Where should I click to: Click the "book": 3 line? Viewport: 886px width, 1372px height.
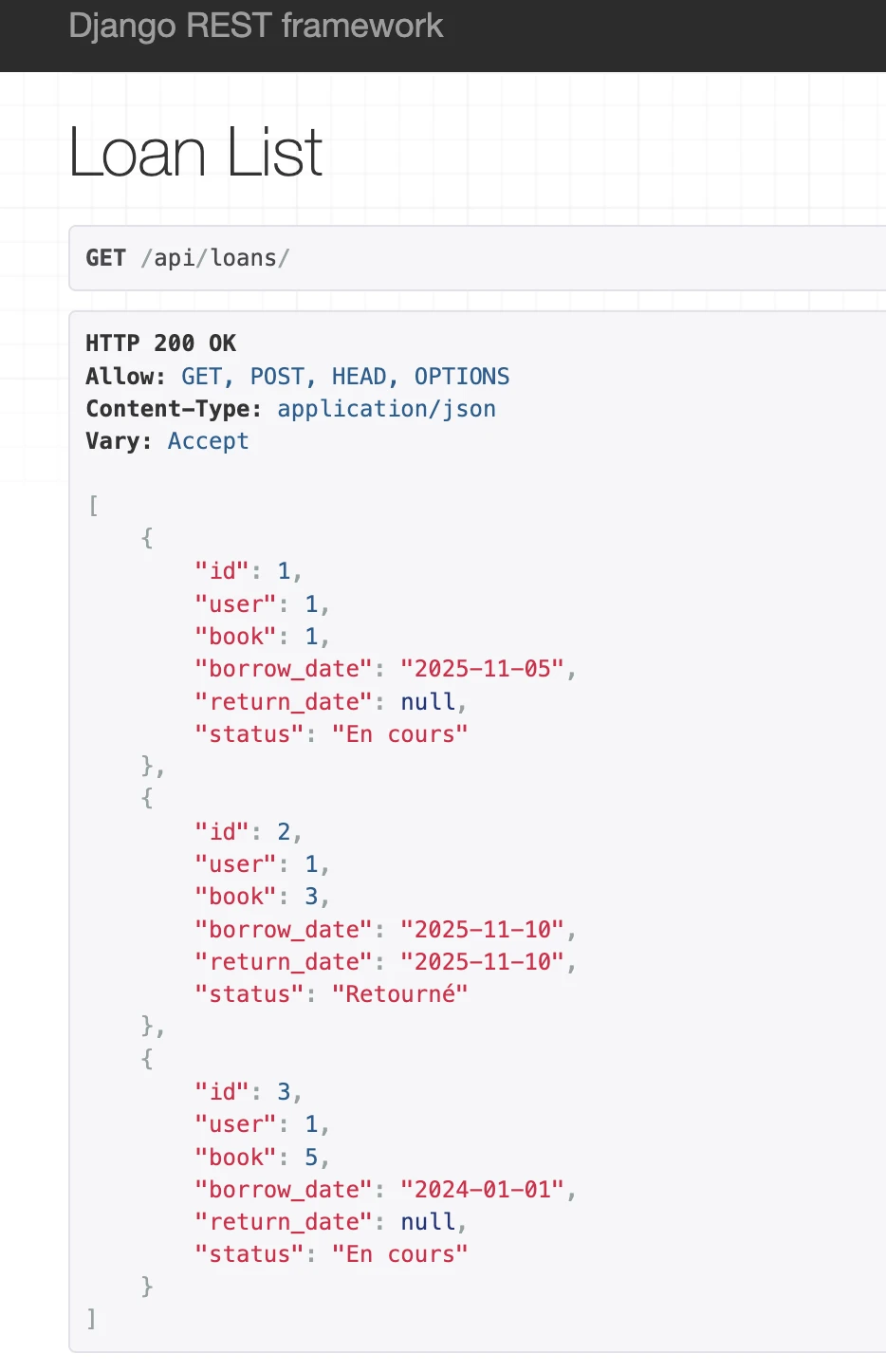click(x=261, y=897)
